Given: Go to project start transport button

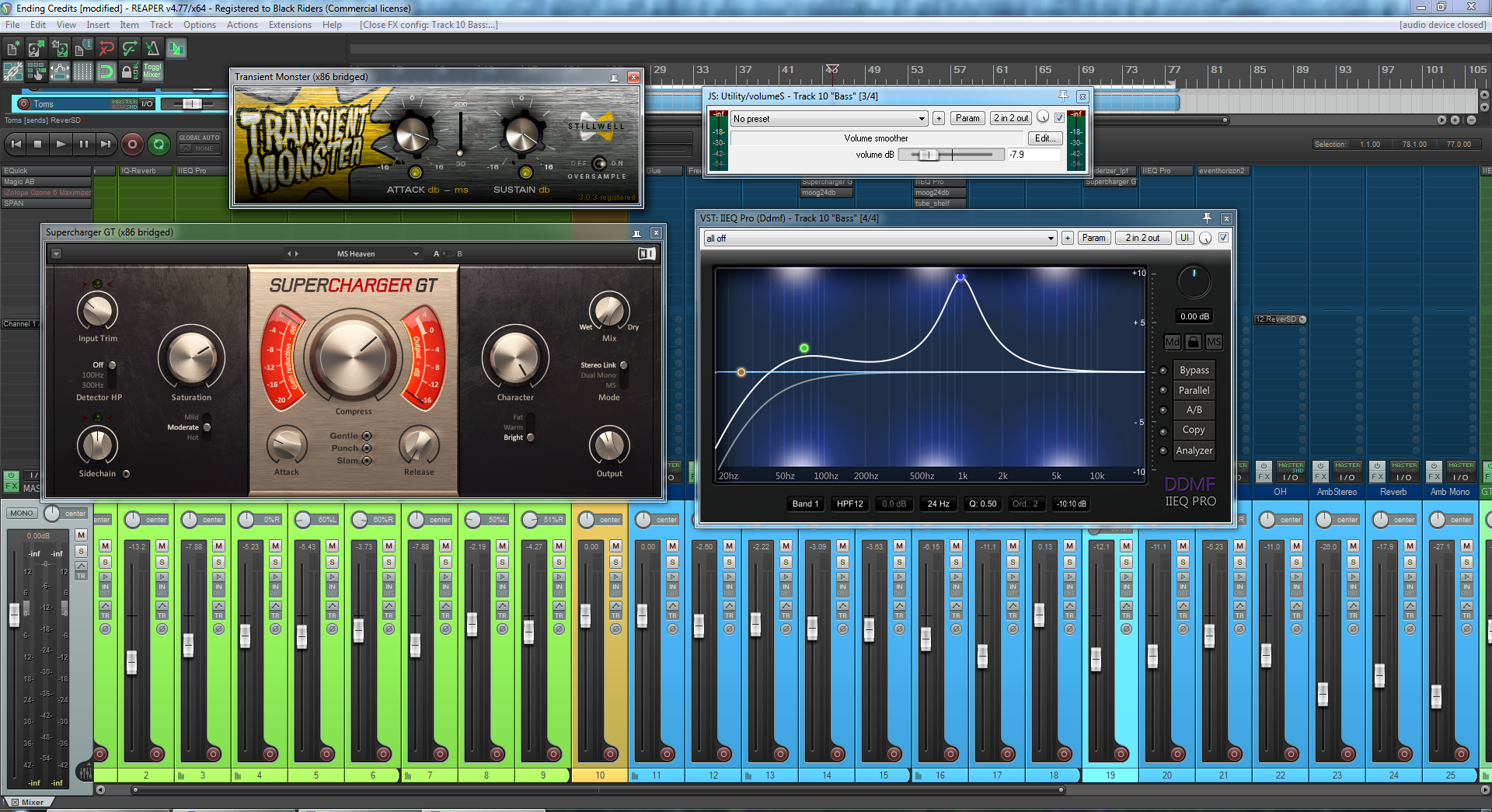Looking at the screenshot, I should click(x=16, y=144).
